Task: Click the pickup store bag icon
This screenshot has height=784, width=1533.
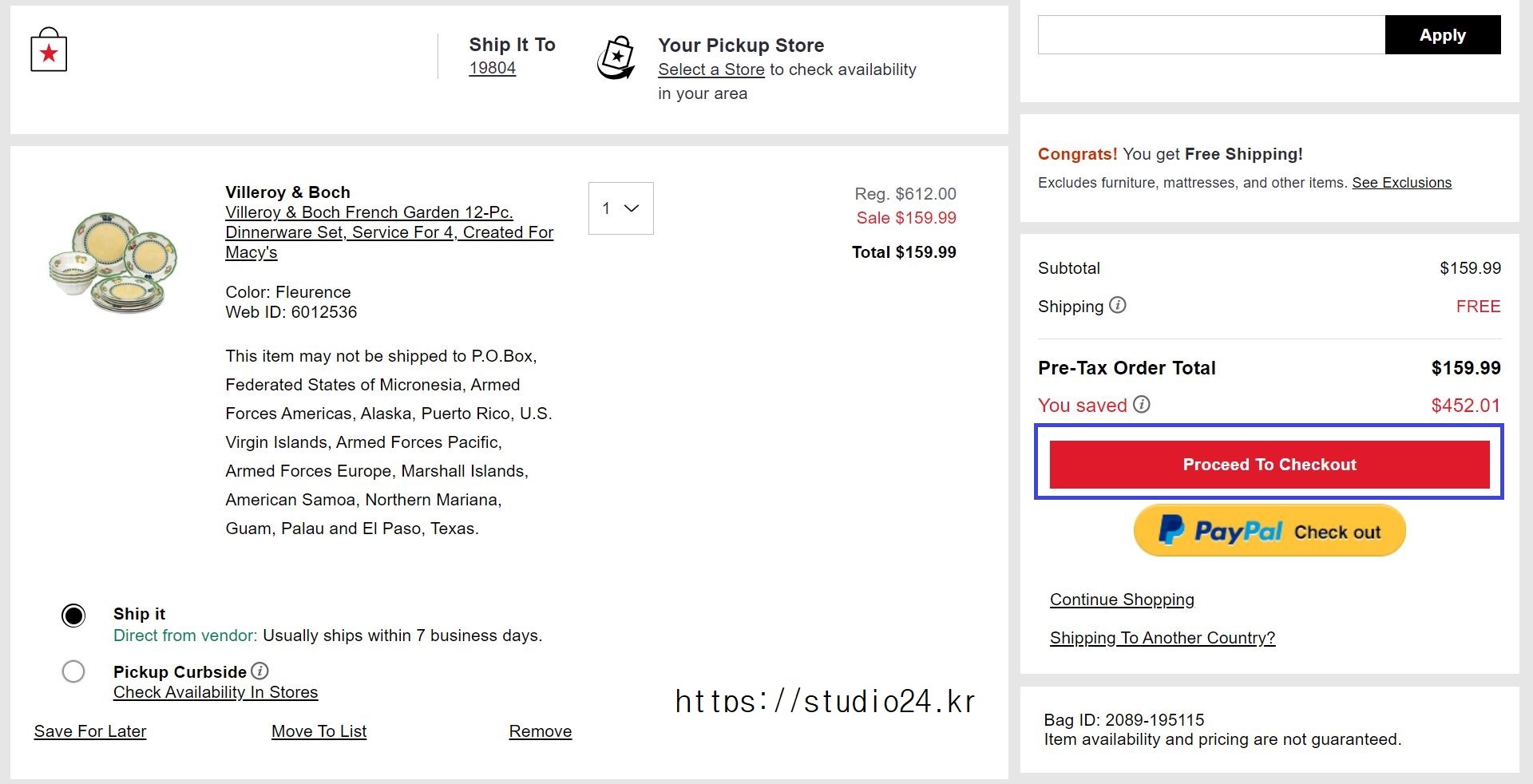Action: (616, 57)
